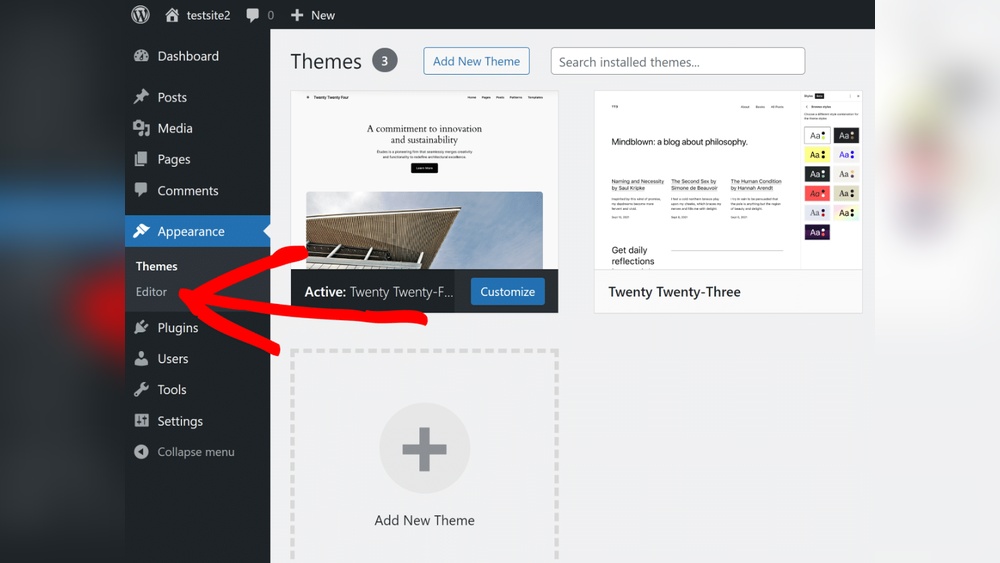Click the Themes page heading

click(326, 61)
